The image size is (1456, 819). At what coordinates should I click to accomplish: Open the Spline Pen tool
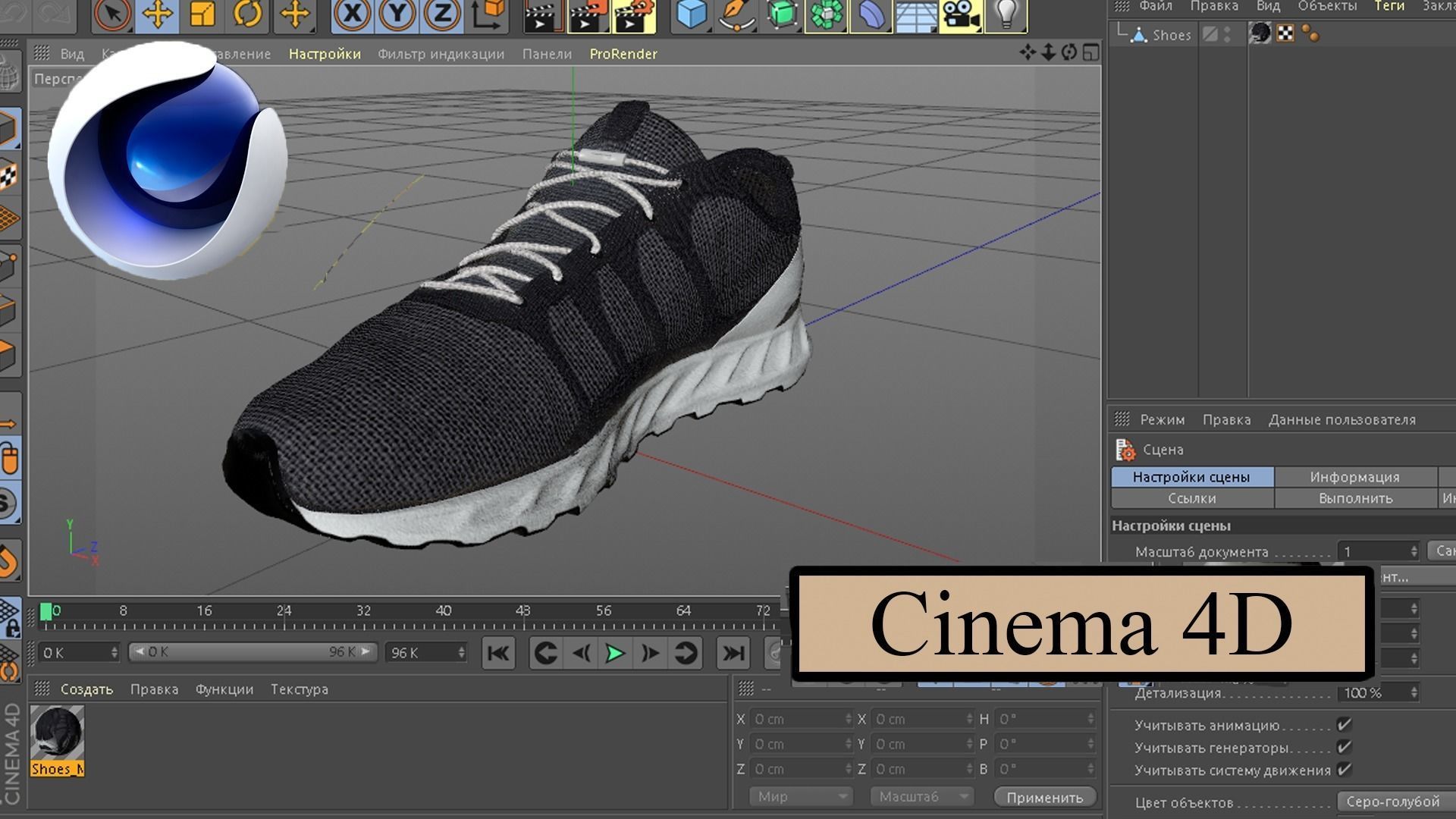coord(736,15)
